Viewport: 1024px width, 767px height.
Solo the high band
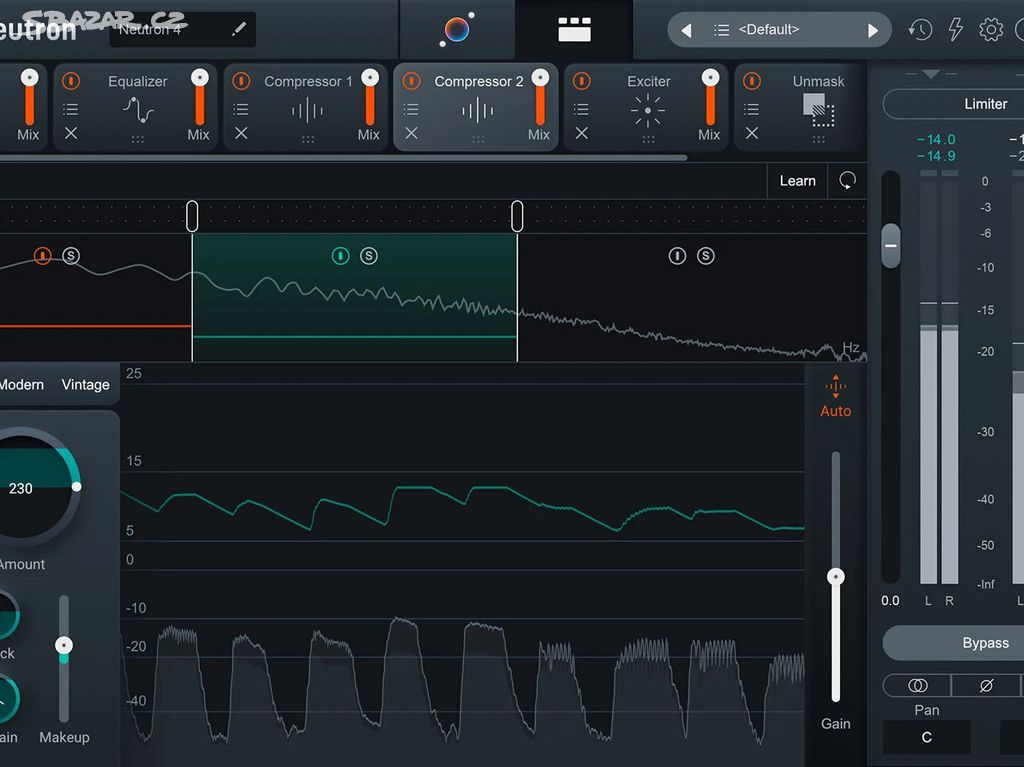pos(705,255)
